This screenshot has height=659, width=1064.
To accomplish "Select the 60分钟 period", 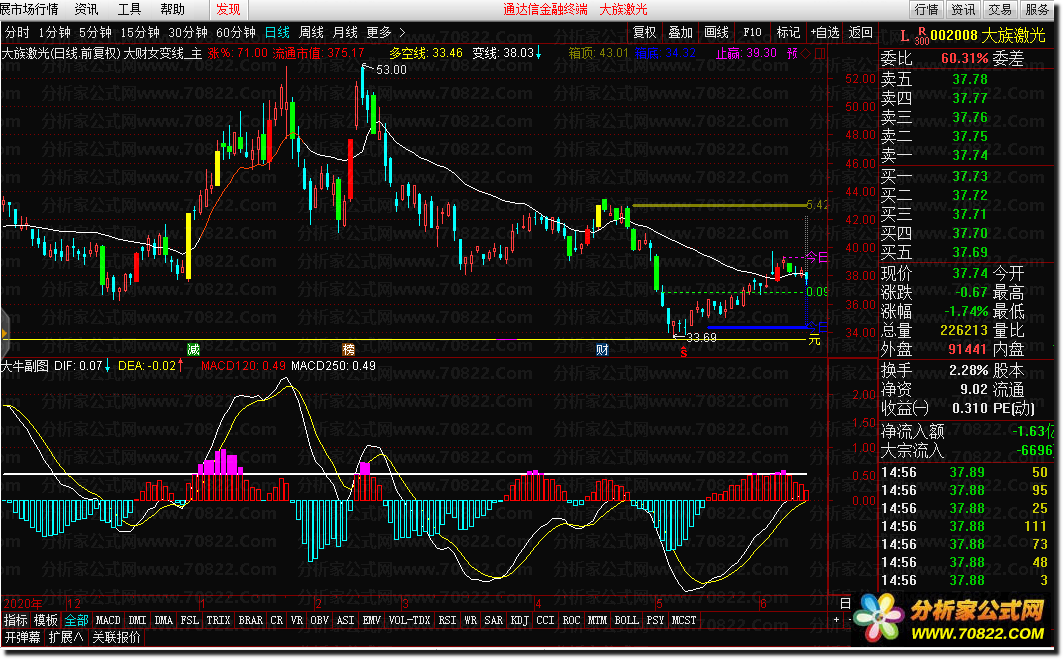I will coord(235,32).
